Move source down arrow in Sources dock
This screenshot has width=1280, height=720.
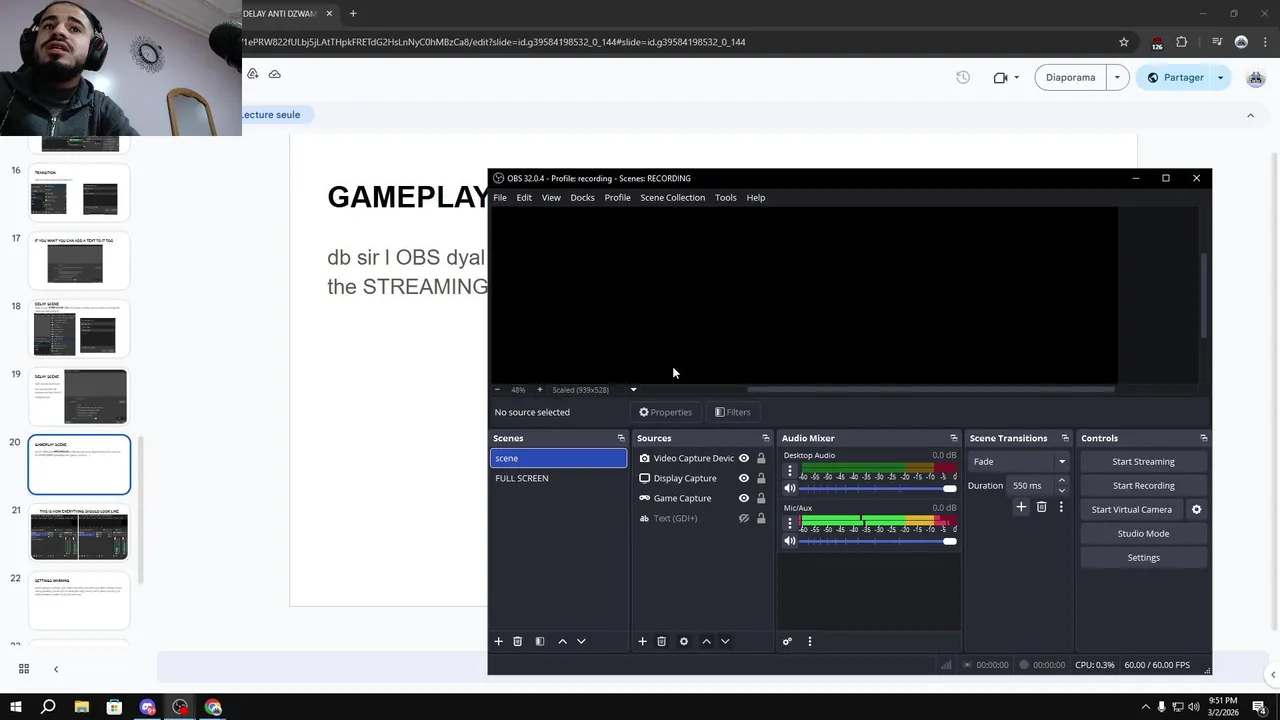(725, 641)
